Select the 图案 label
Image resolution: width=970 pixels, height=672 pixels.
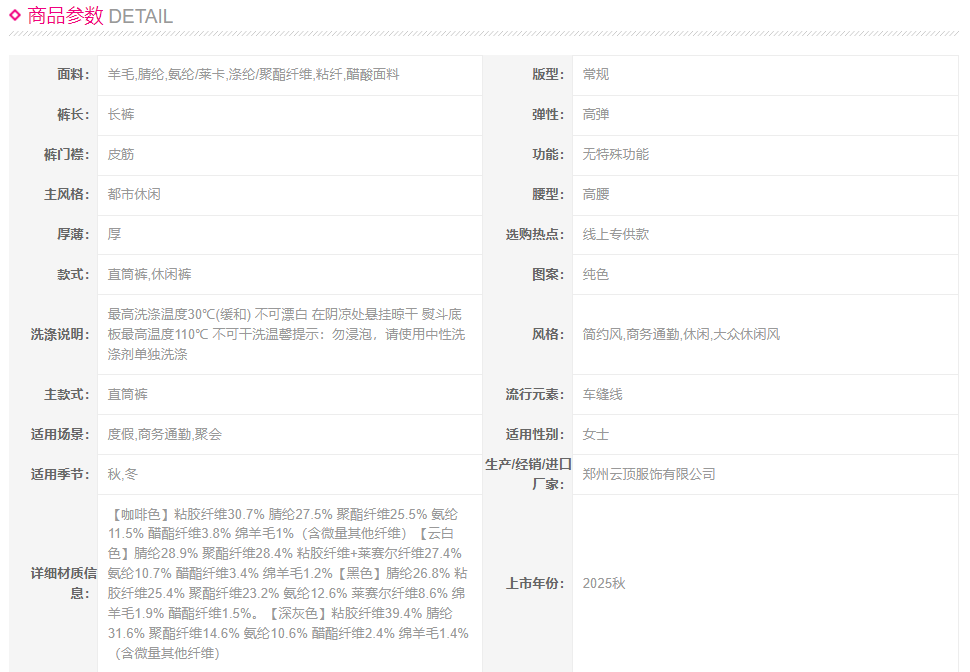548,275
